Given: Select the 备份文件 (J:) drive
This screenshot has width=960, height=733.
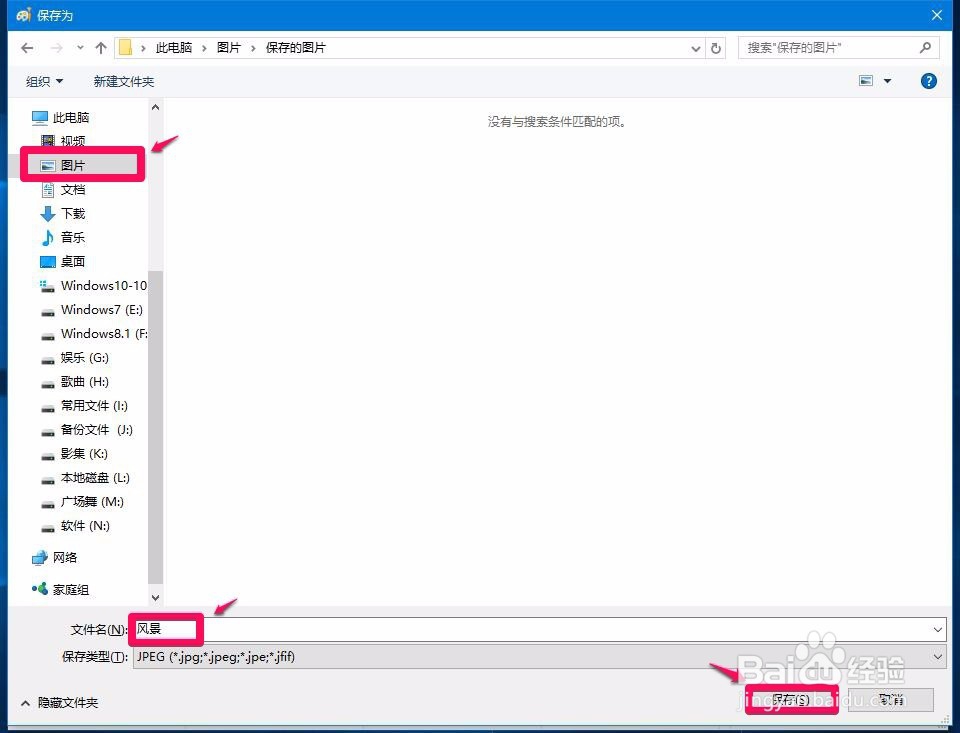Looking at the screenshot, I should click(96, 429).
